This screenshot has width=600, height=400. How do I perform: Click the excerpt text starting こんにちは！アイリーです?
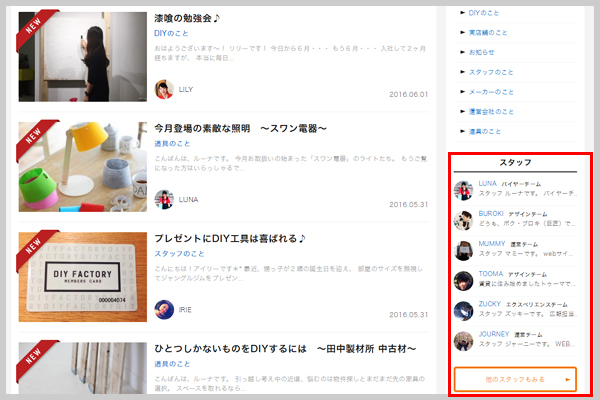[x=289, y=274]
